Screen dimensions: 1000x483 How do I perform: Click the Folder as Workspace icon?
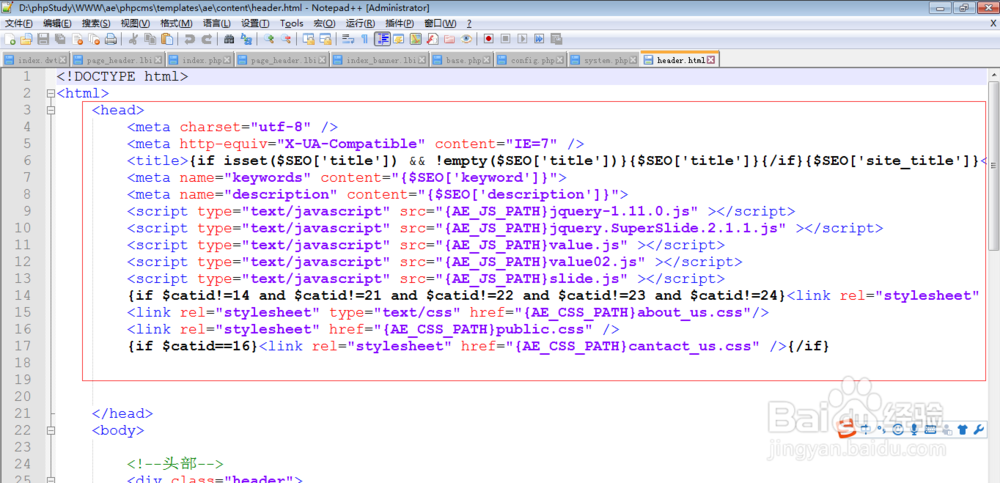pos(449,39)
